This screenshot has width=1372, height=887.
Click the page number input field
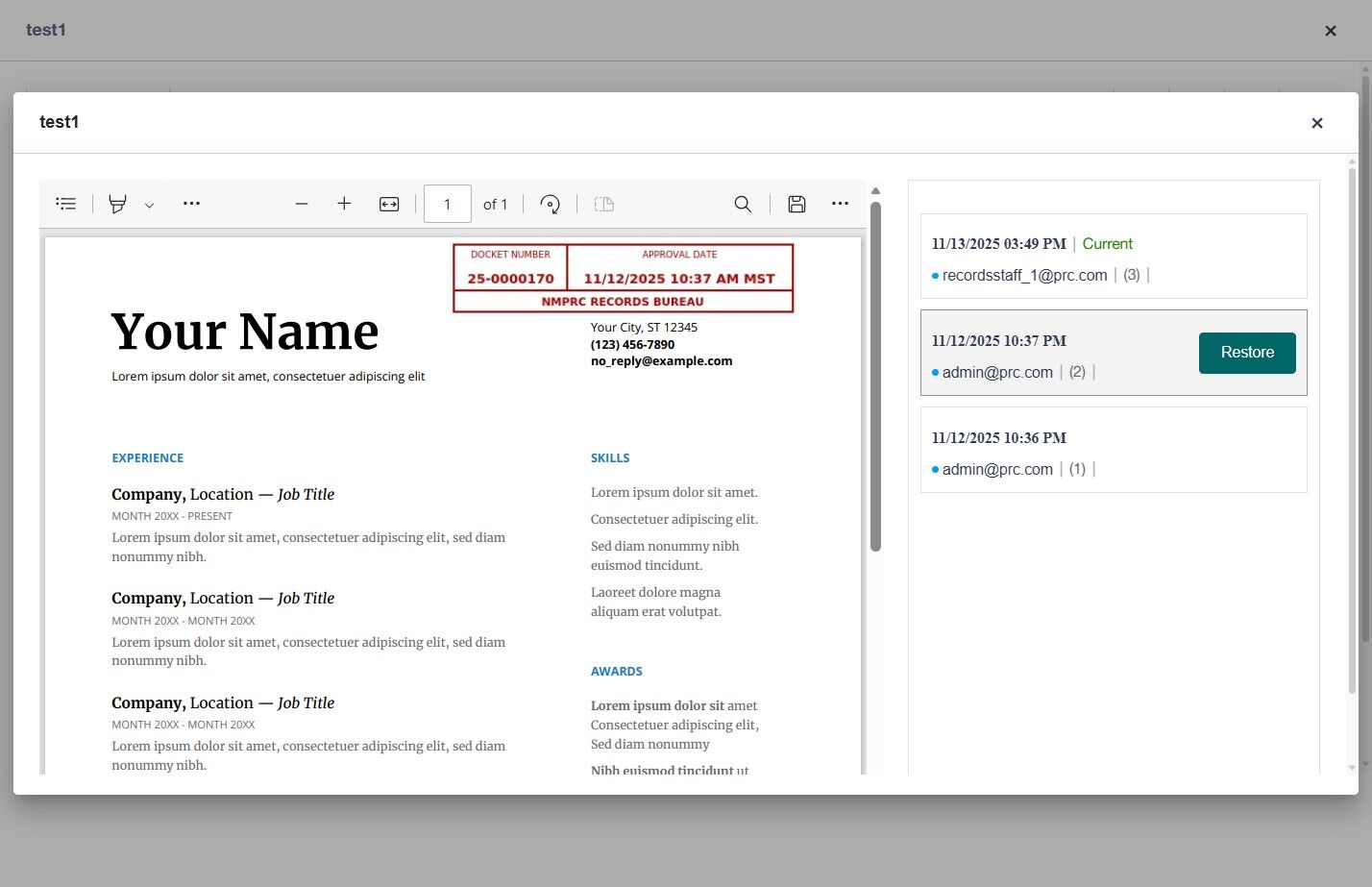click(448, 204)
